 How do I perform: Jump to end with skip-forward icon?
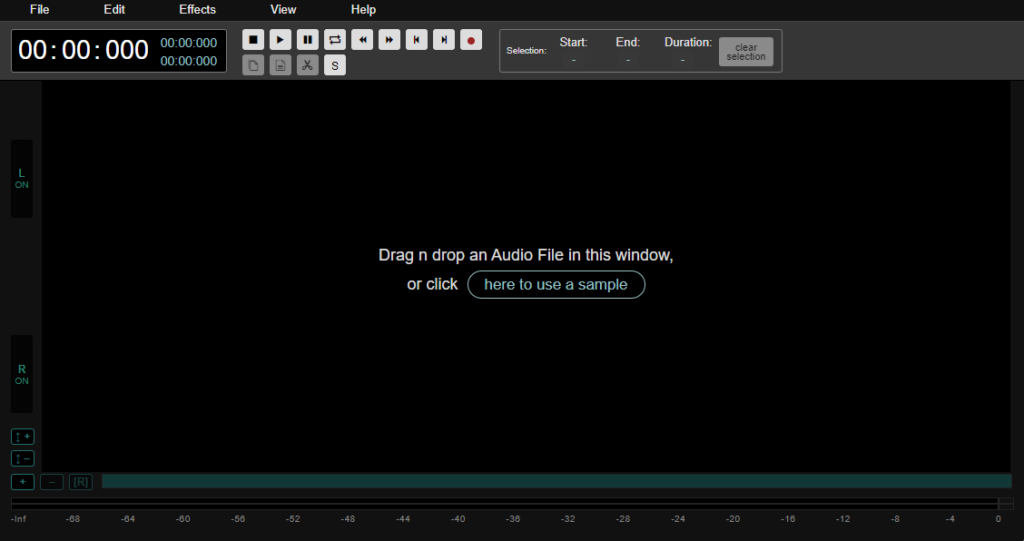tap(444, 40)
